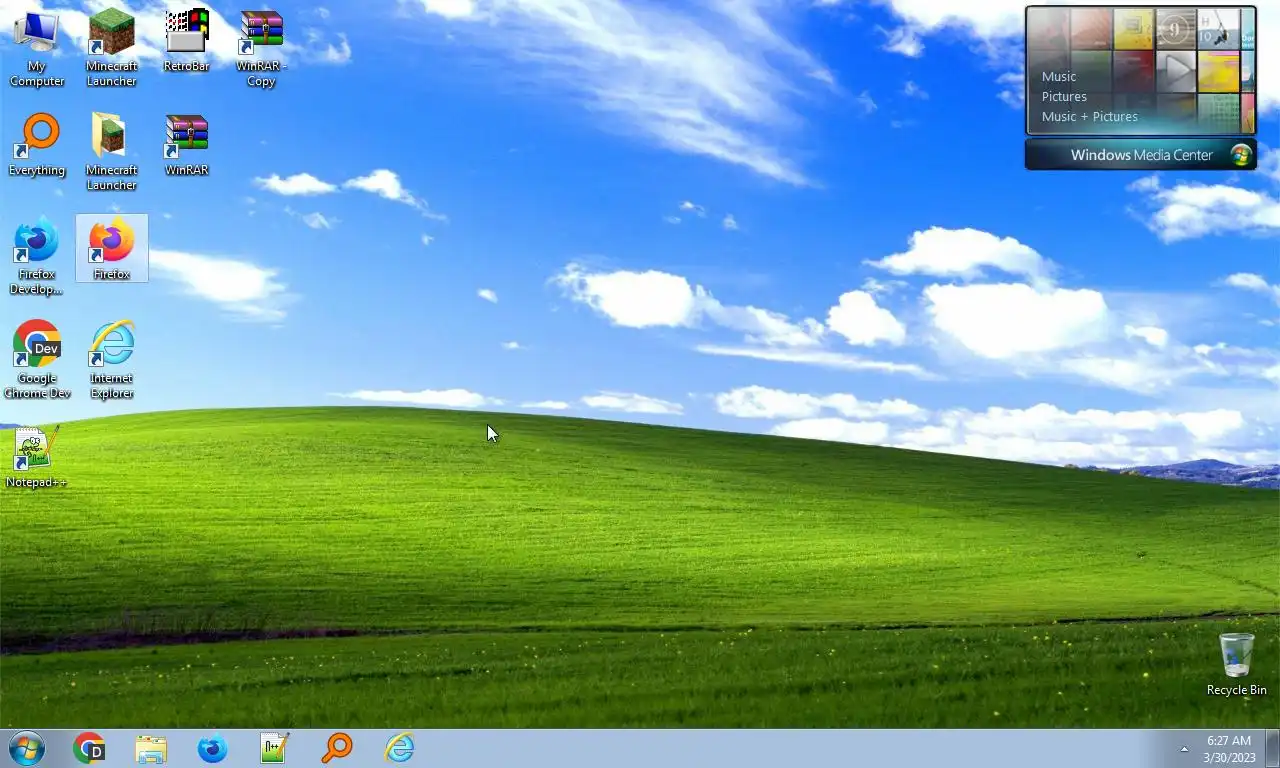The image size is (1280, 768).
Task: Select the WinRAR desktop shortcut
Action: pyautogui.click(x=186, y=145)
